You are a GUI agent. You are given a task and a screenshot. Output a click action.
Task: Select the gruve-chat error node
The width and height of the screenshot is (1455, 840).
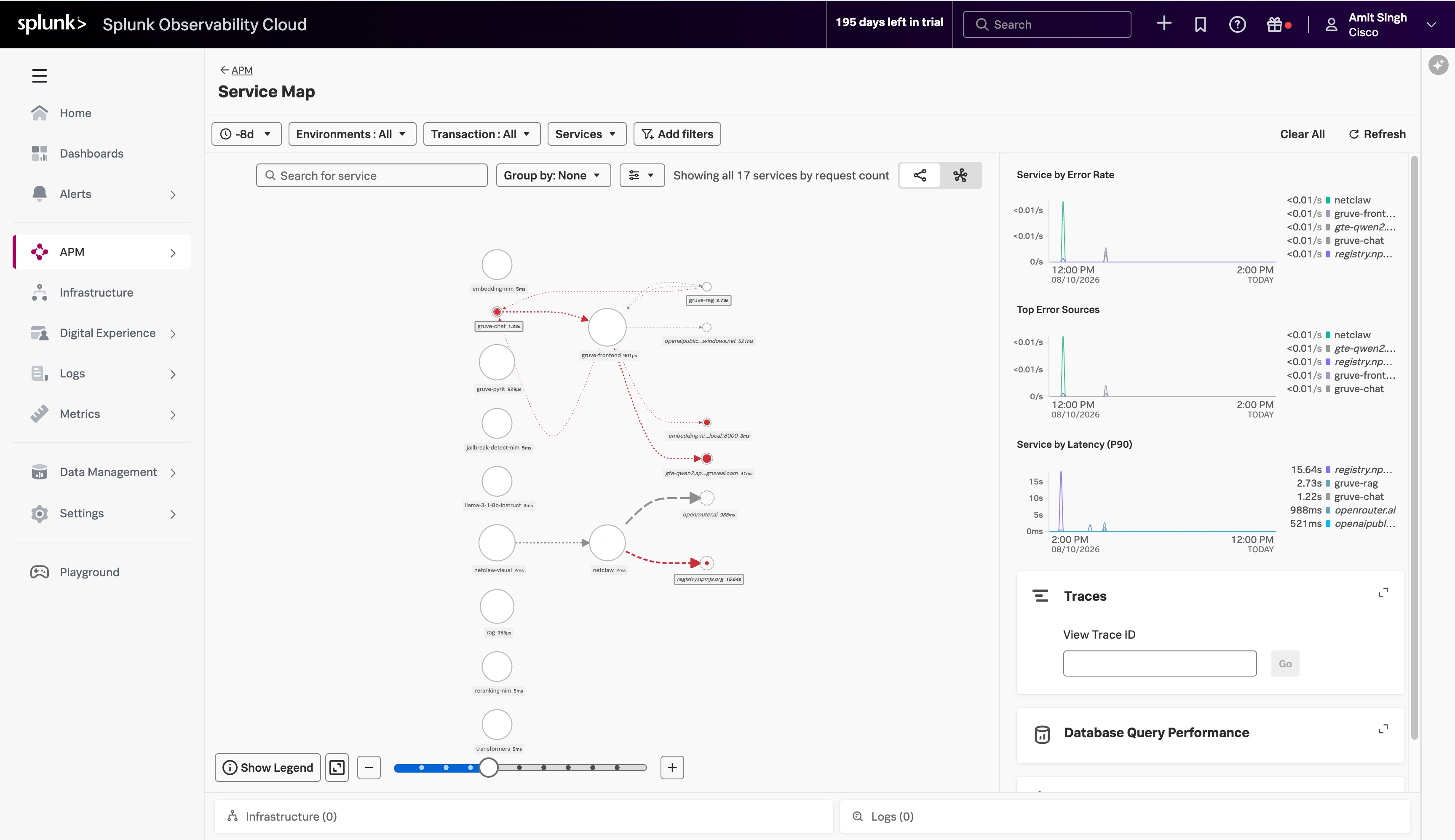pyautogui.click(x=497, y=312)
